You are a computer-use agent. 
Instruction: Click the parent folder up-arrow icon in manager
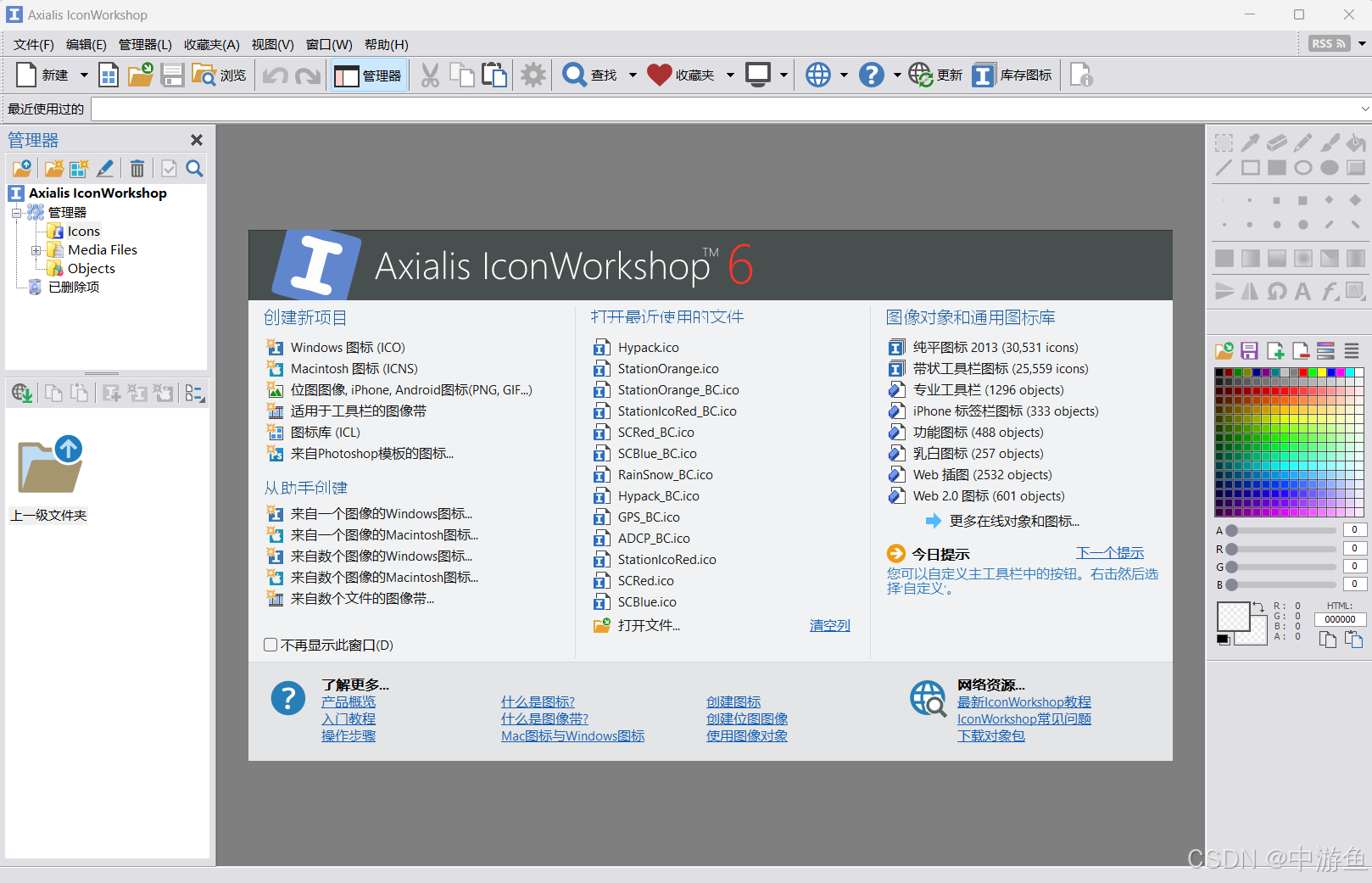(22, 168)
